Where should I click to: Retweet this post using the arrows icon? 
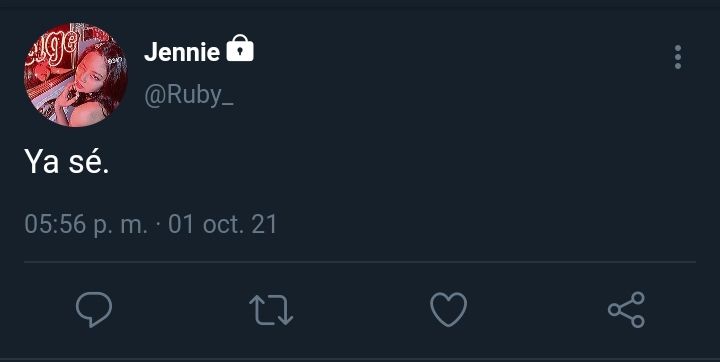pos(271,310)
